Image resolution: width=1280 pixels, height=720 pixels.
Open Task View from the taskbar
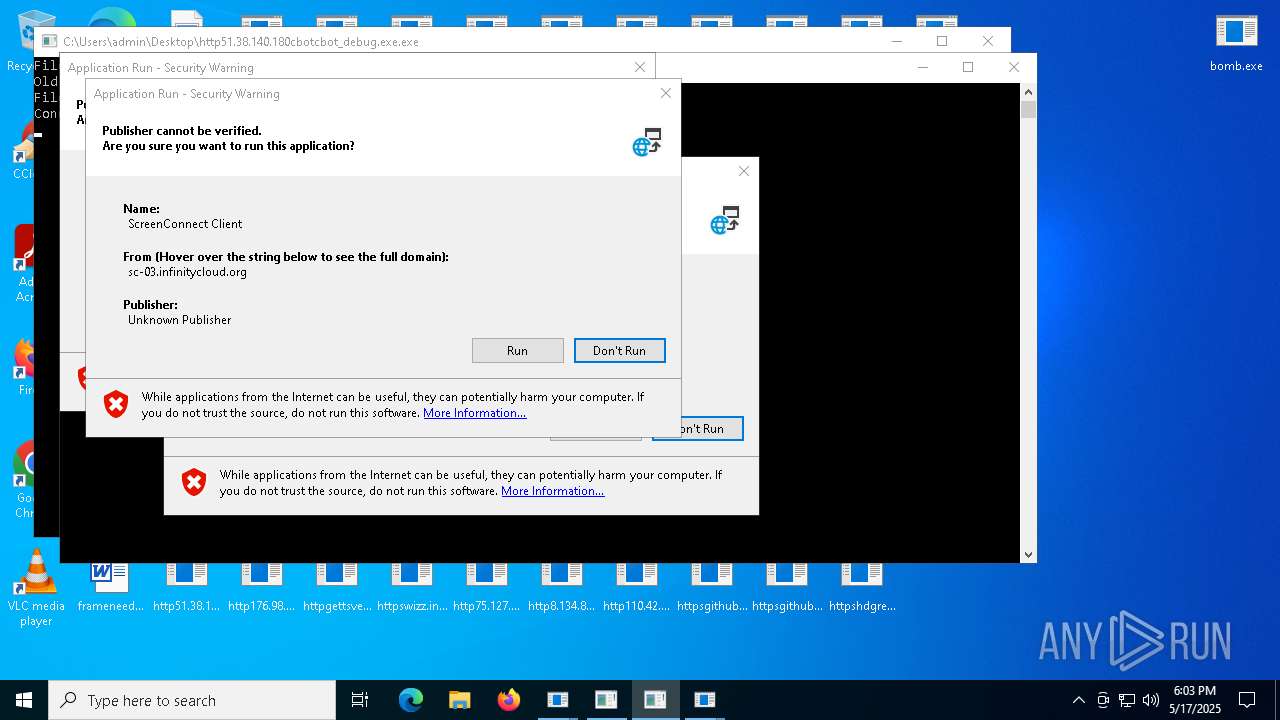360,700
